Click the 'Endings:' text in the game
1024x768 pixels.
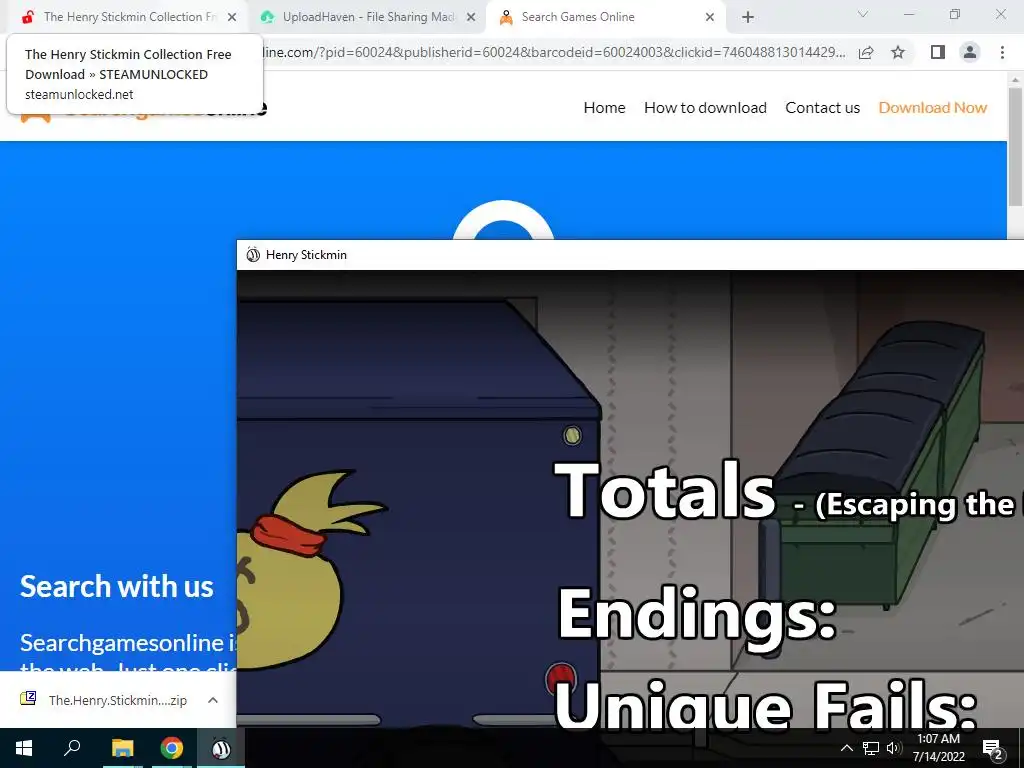point(697,615)
